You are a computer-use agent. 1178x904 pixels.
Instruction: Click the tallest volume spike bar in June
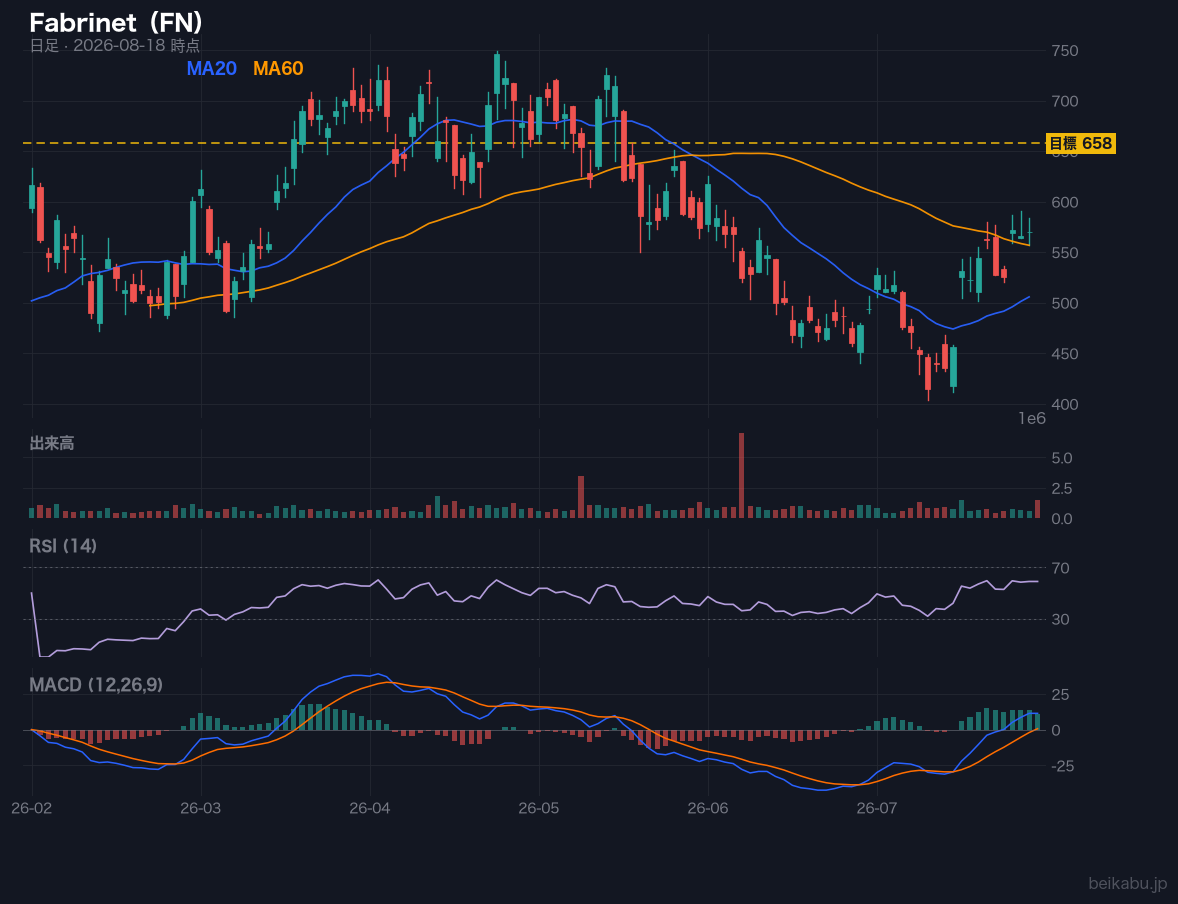(742, 476)
